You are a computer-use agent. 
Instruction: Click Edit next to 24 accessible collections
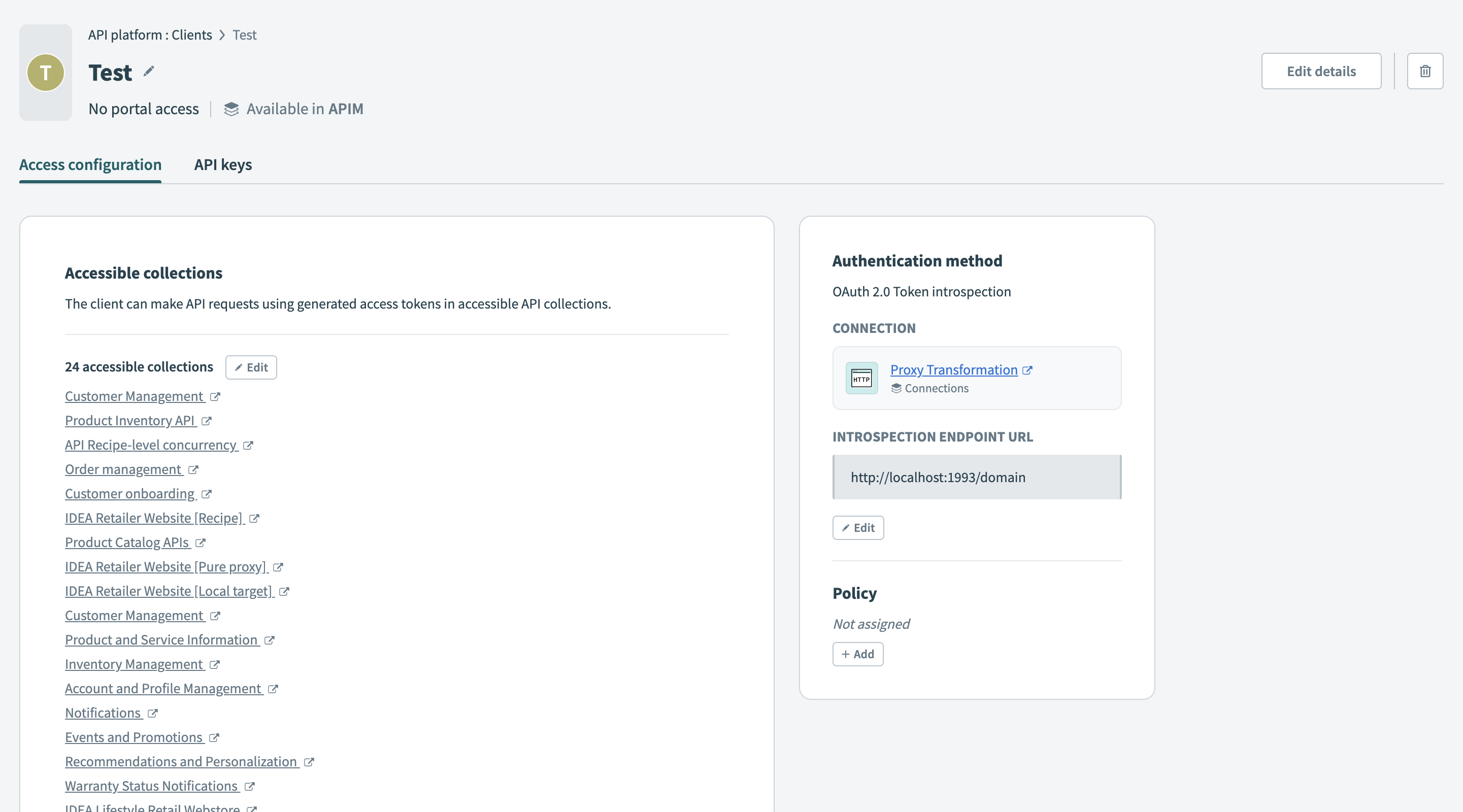pos(250,367)
